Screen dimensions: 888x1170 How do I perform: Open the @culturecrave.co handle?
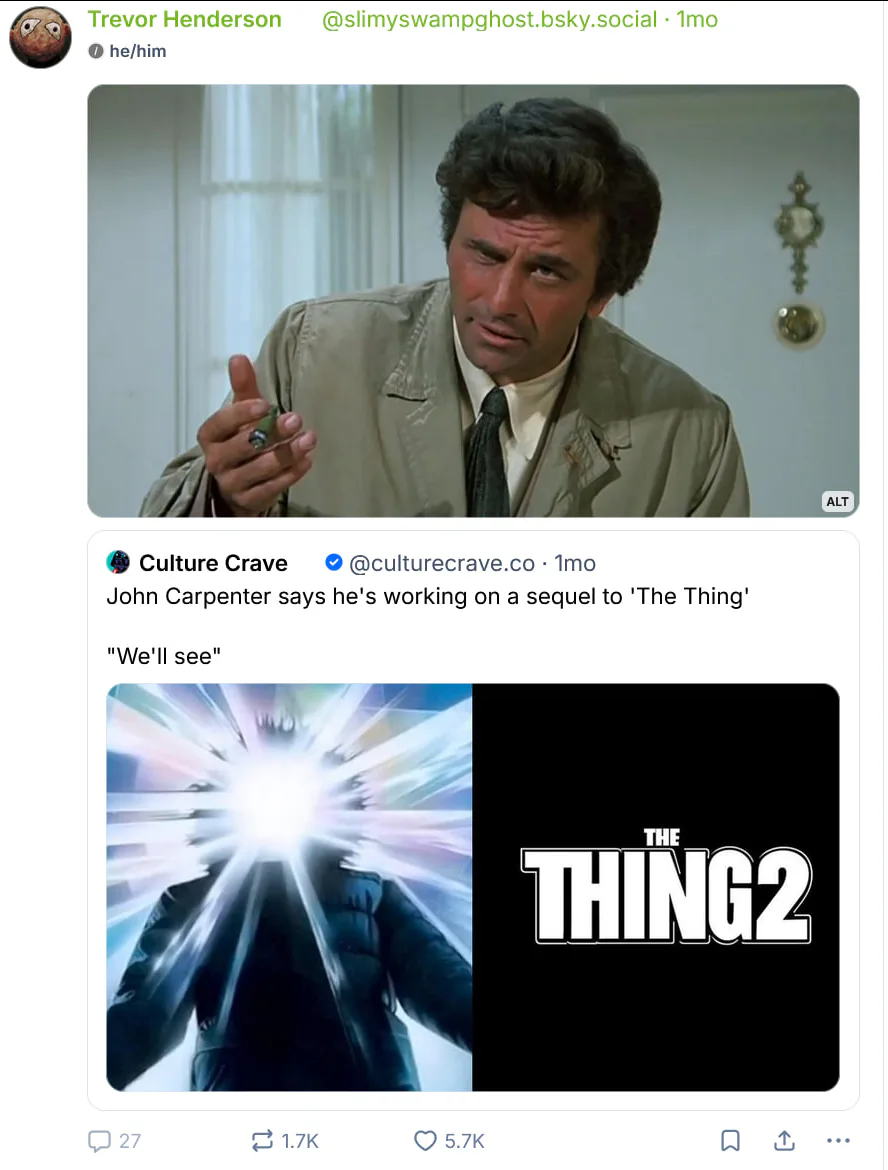[x=441, y=563]
